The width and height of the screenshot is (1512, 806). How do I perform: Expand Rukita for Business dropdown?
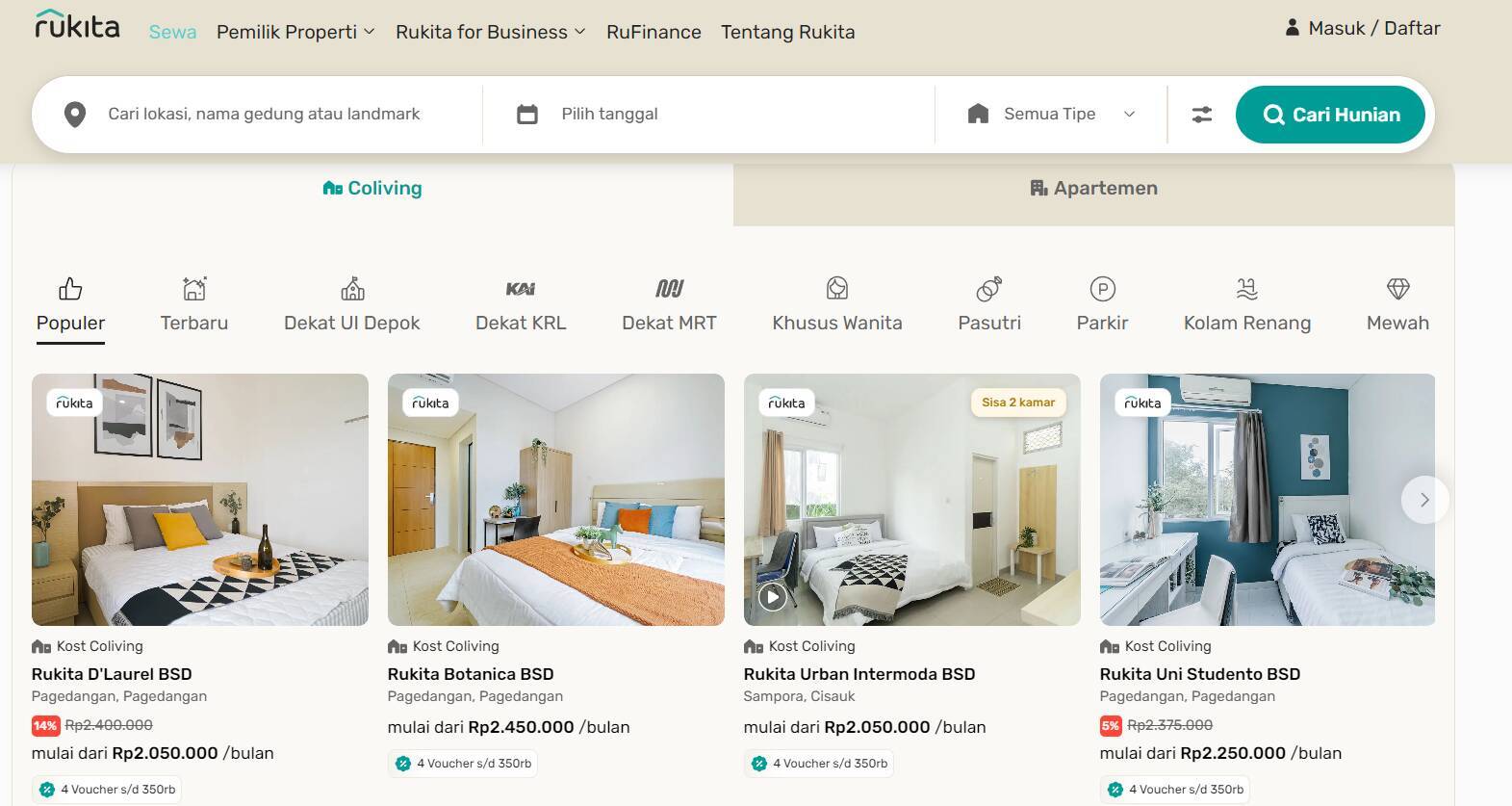pos(491,32)
